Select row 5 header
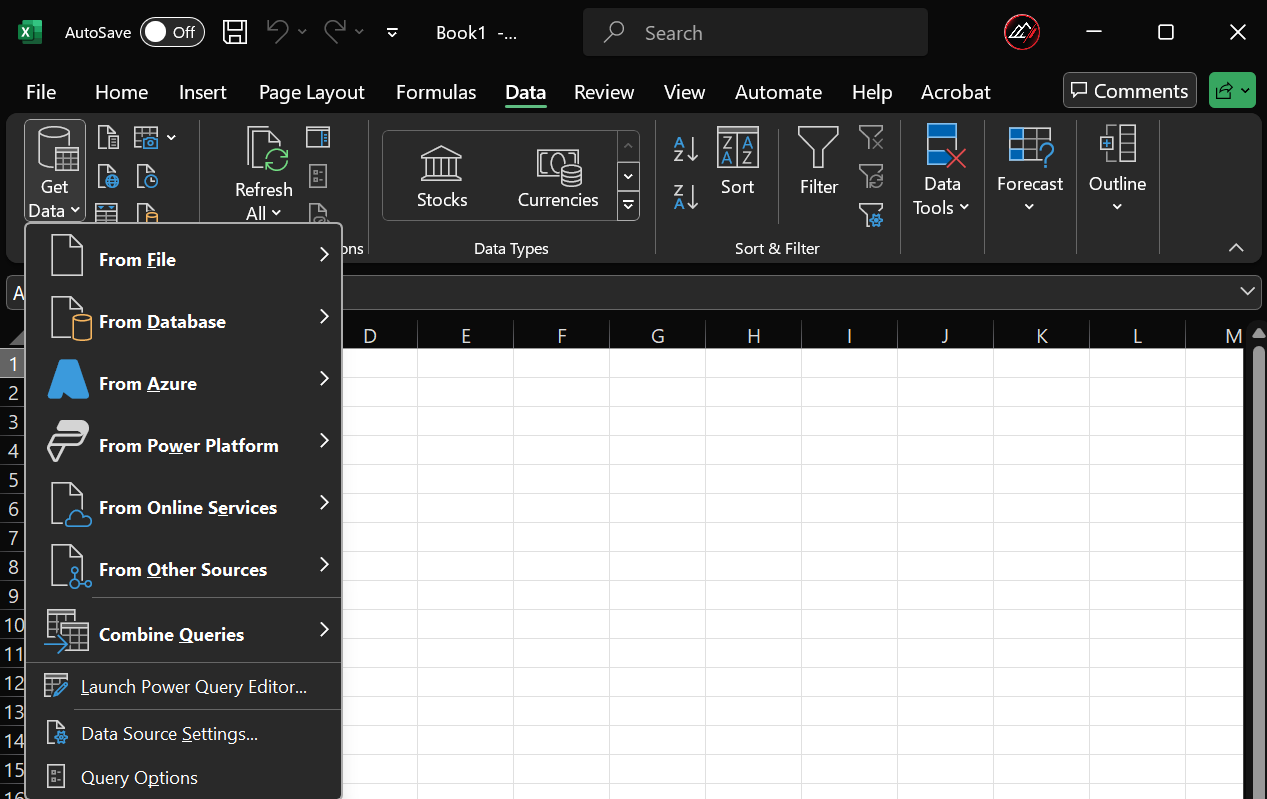This screenshot has width=1267, height=799. 13,479
